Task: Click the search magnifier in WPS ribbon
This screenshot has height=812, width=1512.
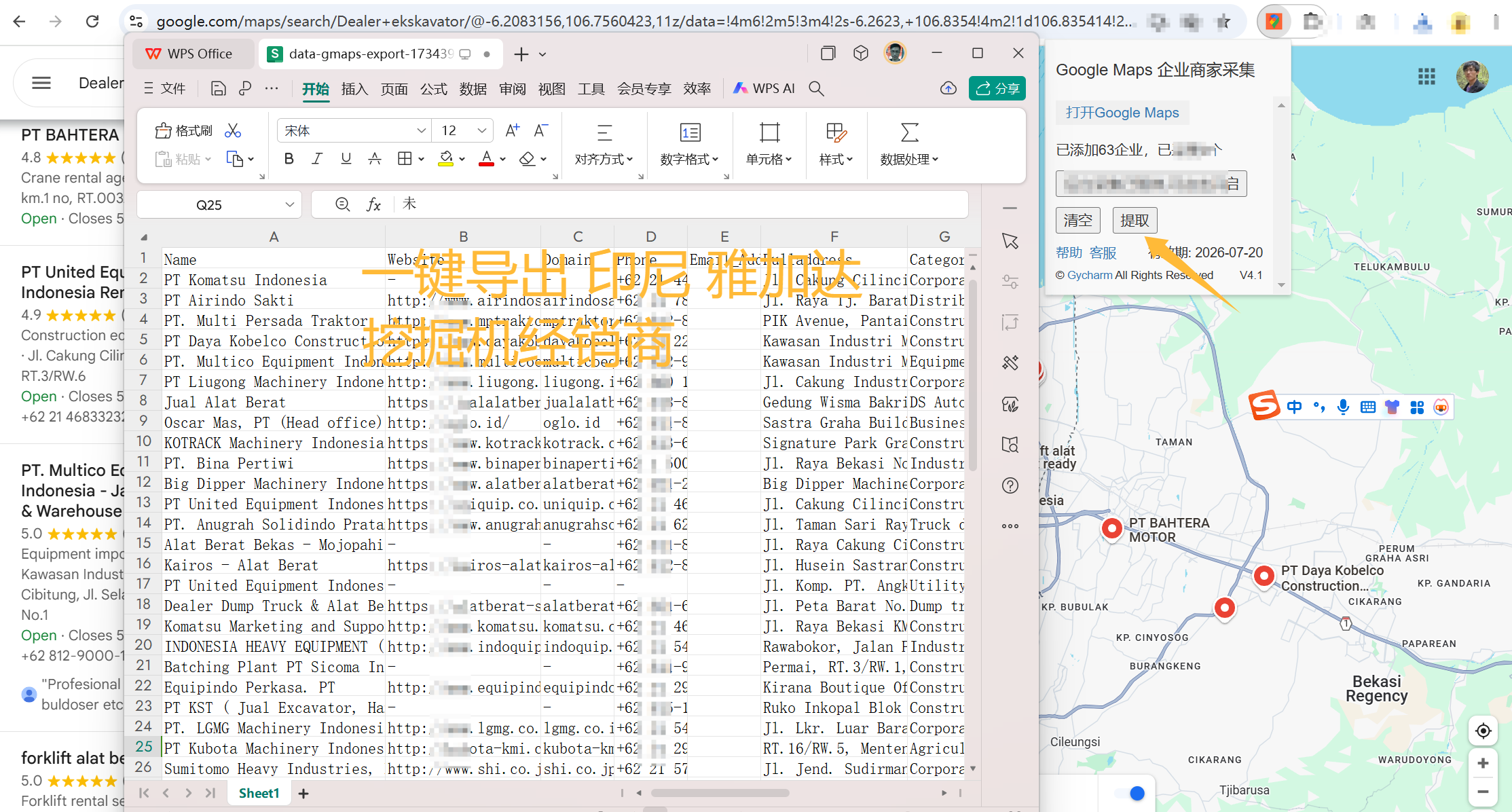Action: tap(817, 88)
